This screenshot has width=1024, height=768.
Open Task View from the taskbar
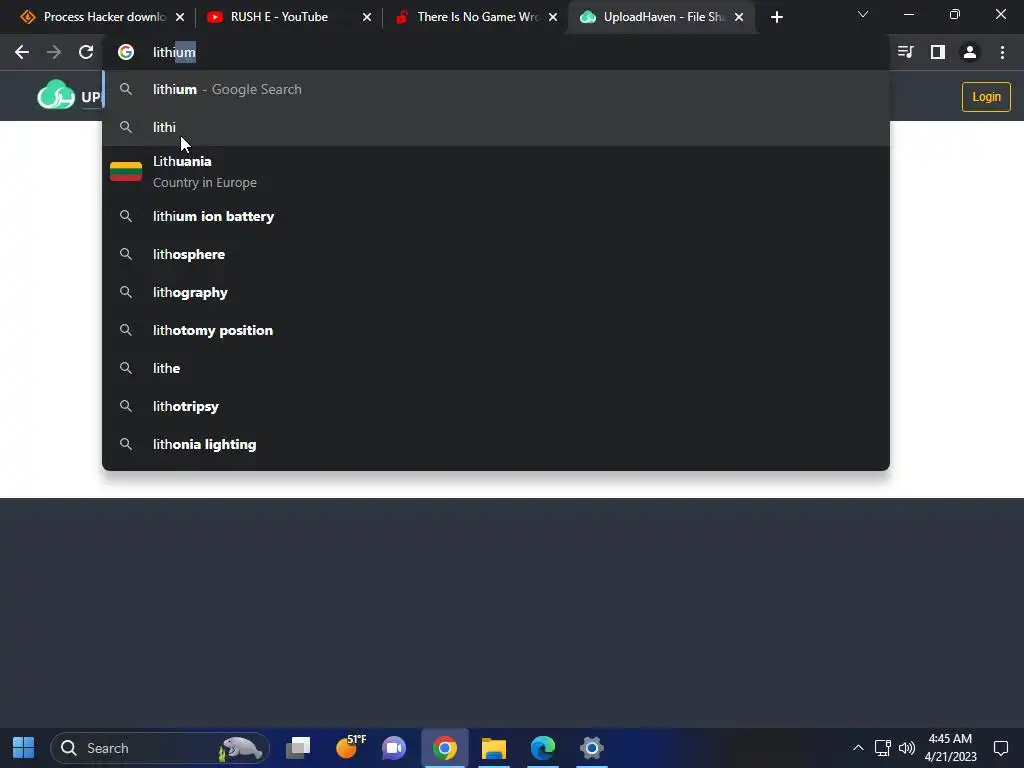tap(299, 748)
